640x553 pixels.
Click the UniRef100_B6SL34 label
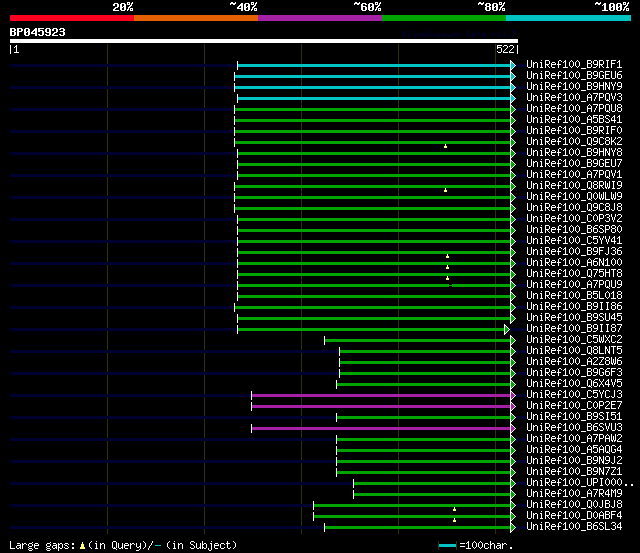pos(574,527)
